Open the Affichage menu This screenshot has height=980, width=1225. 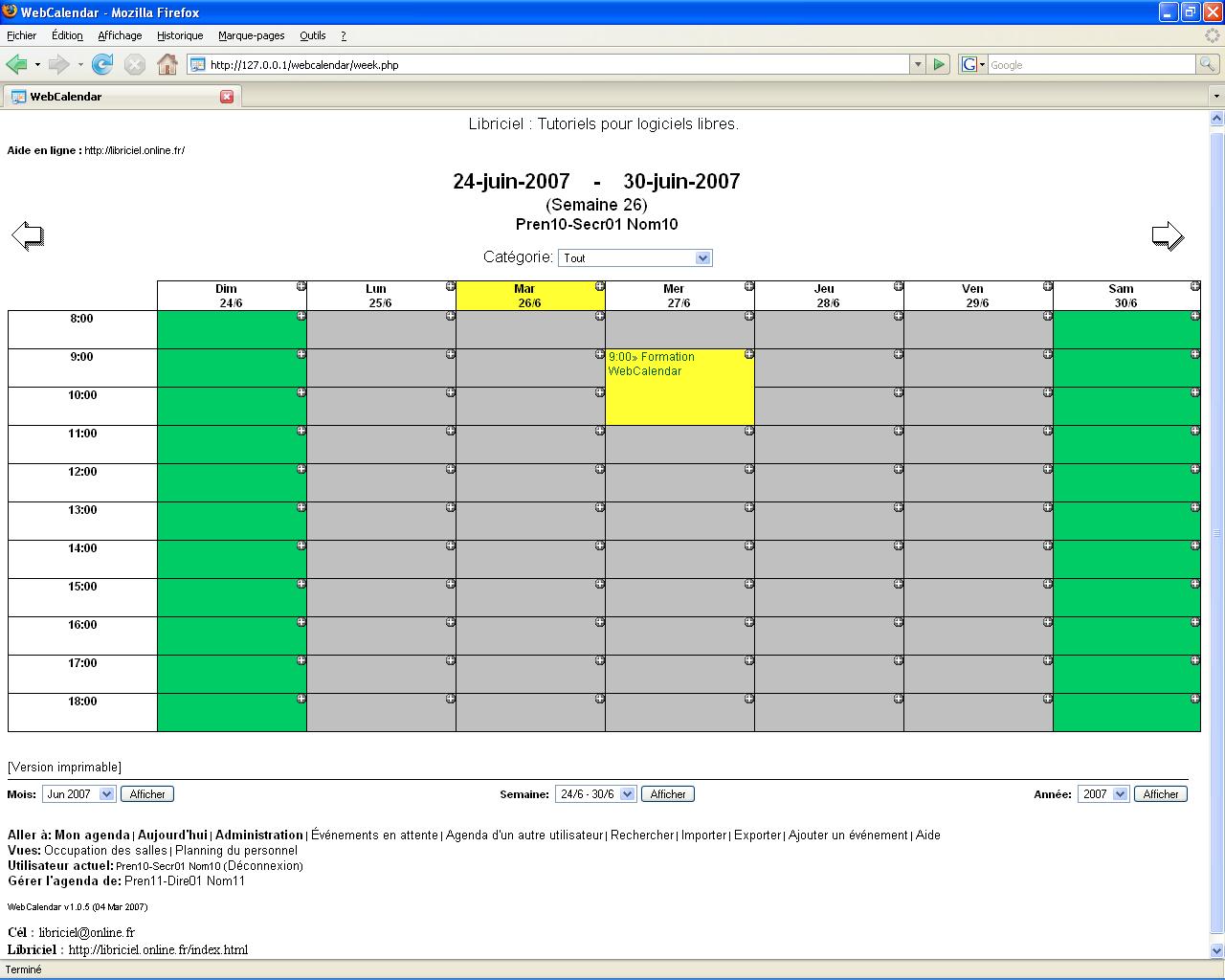[x=120, y=35]
